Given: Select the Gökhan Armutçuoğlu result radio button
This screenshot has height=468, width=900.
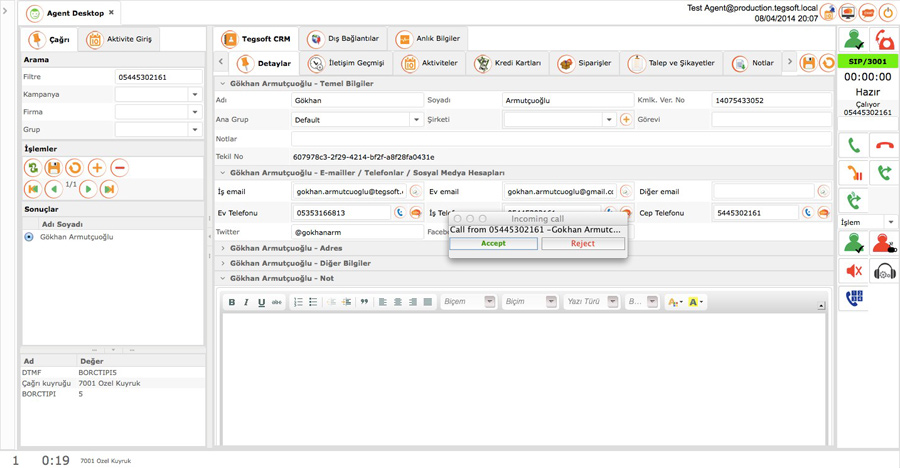Looking at the screenshot, I should click(29, 237).
